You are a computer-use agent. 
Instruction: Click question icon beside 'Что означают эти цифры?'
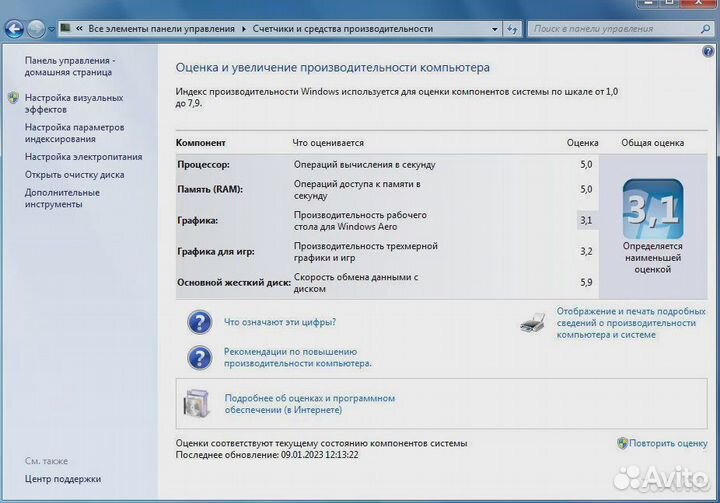point(200,322)
